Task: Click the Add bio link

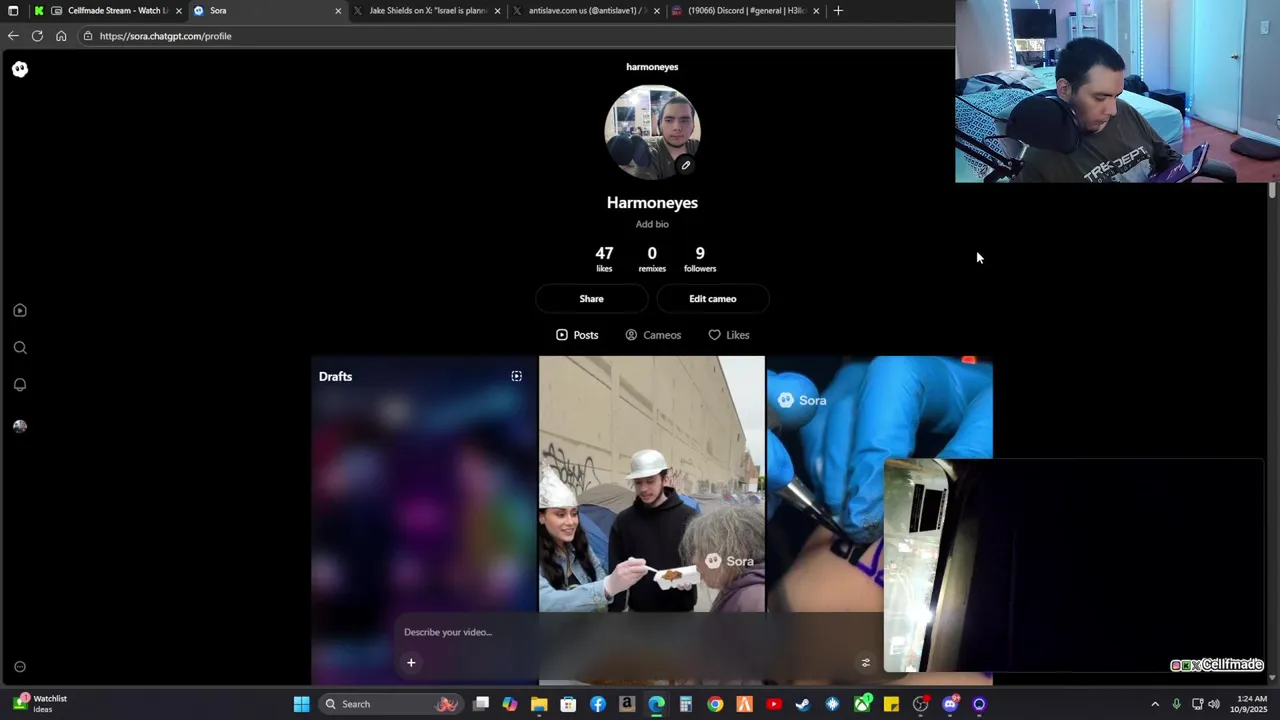Action: click(652, 224)
